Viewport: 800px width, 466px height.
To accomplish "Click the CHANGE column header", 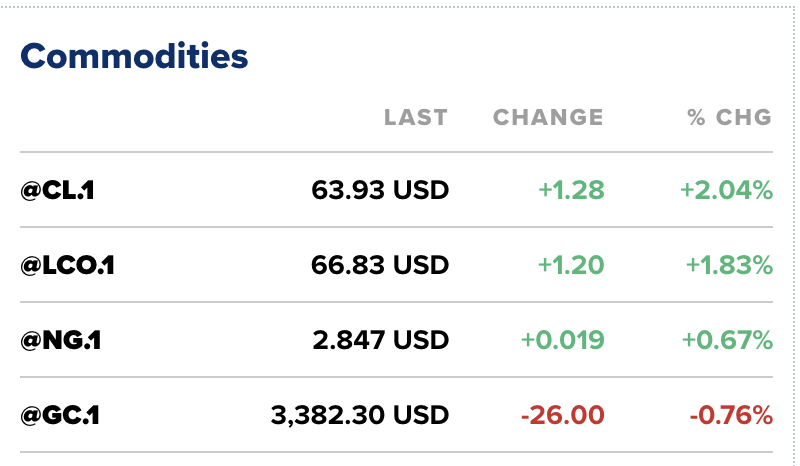I will tap(548, 117).
